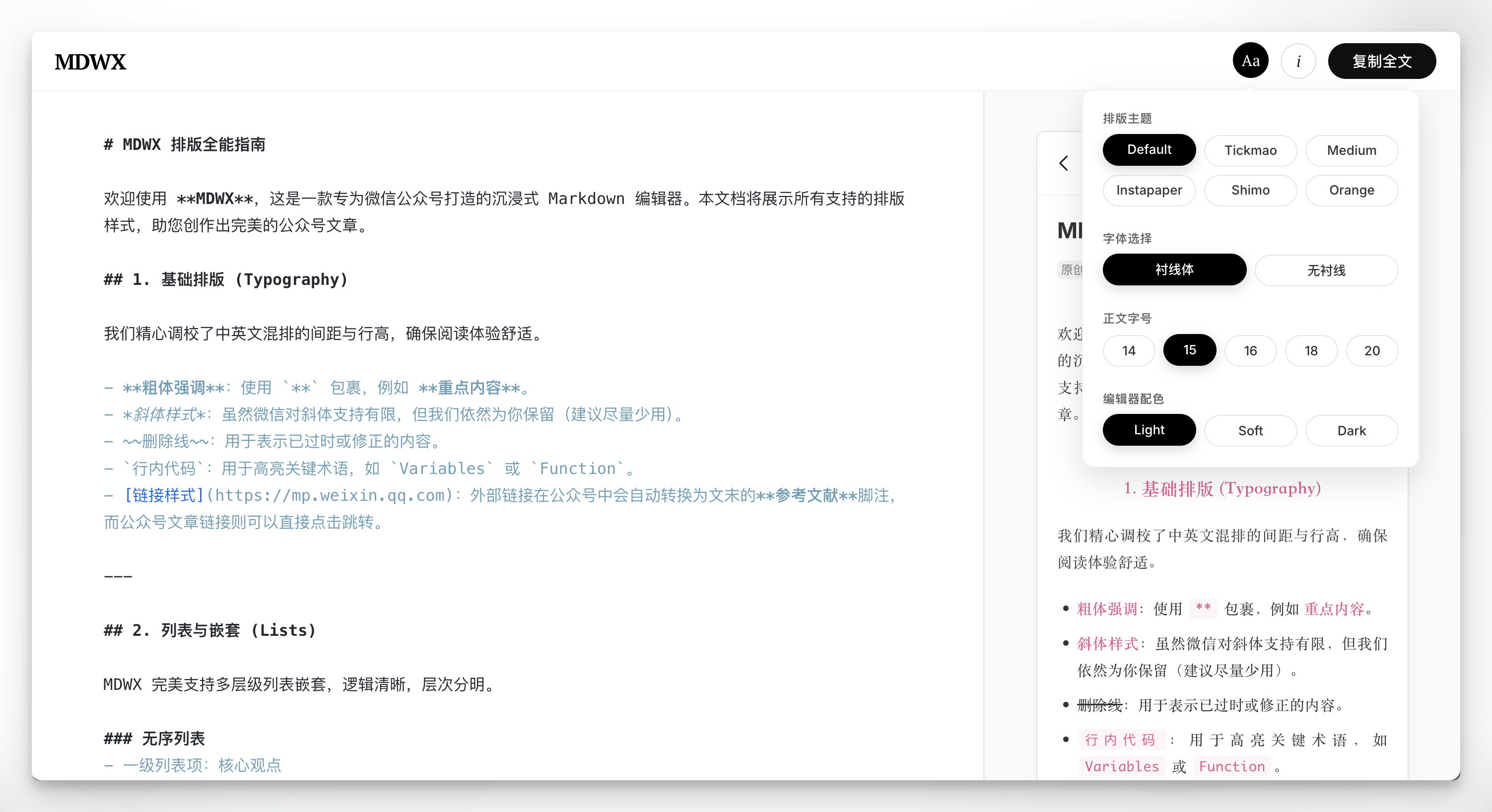Click the 'Variables' code chip in preview
This screenshot has height=812, width=1492.
pyautogui.click(x=1122, y=766)
